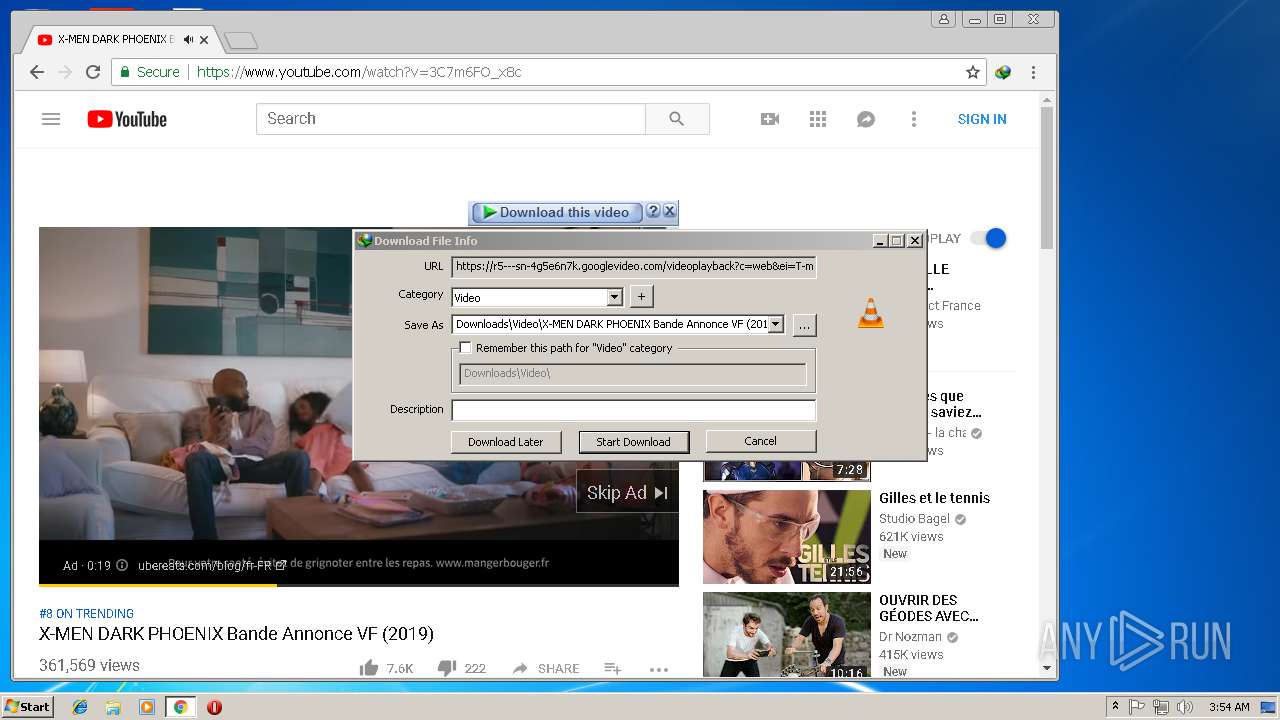Check Remember this path for Video category

coord(465,348)
